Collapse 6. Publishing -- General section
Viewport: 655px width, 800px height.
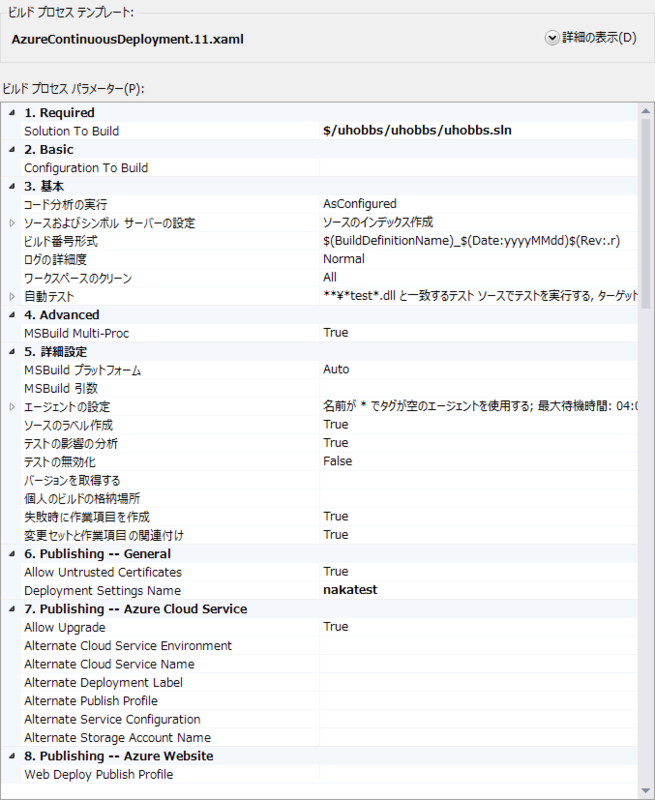pos(12,554)
